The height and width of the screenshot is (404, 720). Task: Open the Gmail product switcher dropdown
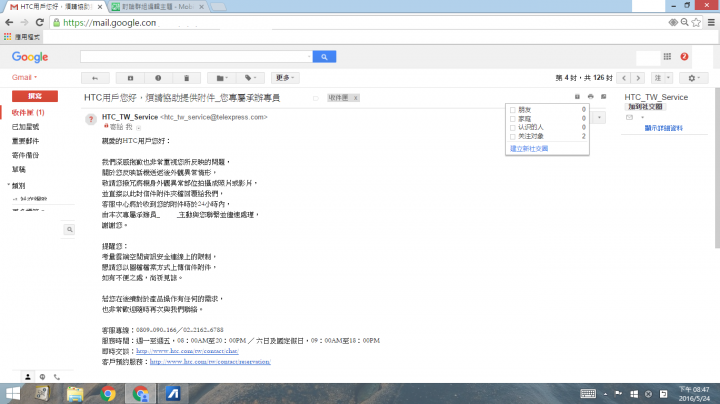pyautogui.click(x=24, y=77)
